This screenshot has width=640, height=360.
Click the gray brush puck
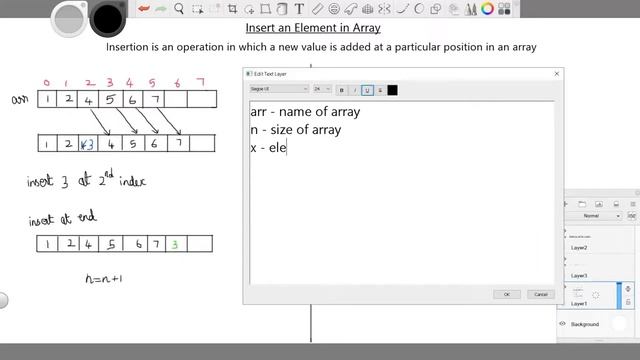(69, 18)
